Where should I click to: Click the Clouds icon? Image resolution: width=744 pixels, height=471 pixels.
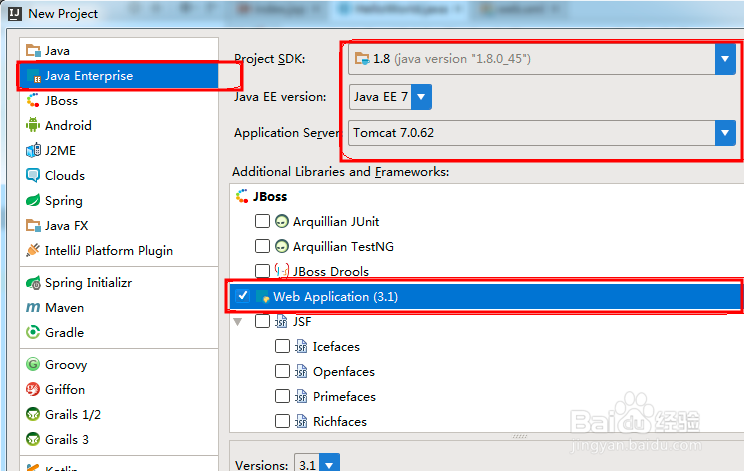(33, 175)
